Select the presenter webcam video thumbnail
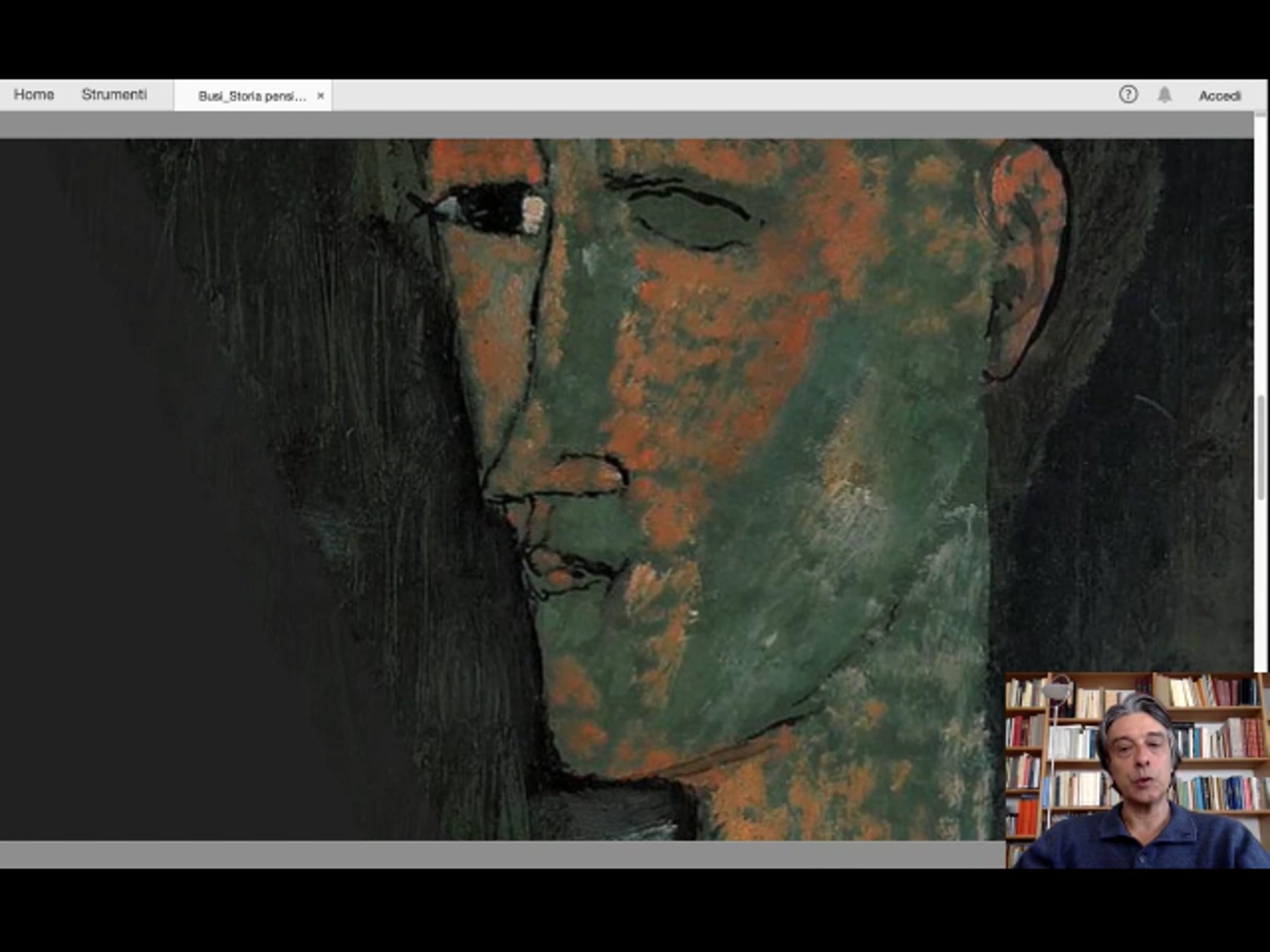The height and width of the screenshot is (952, 1270). 1137,771
